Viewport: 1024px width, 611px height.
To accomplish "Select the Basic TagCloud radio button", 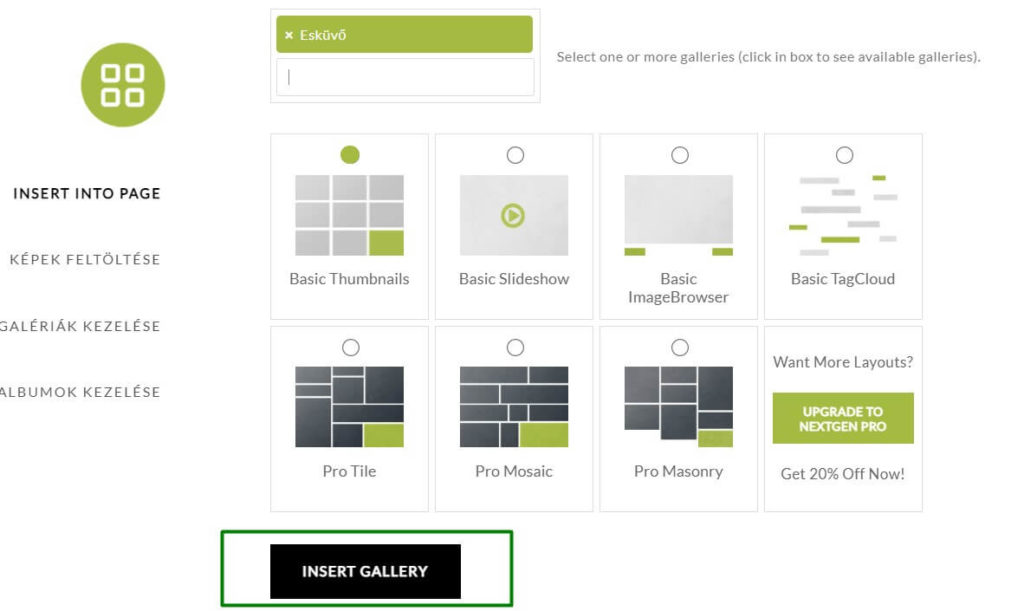I will point(844,155).
